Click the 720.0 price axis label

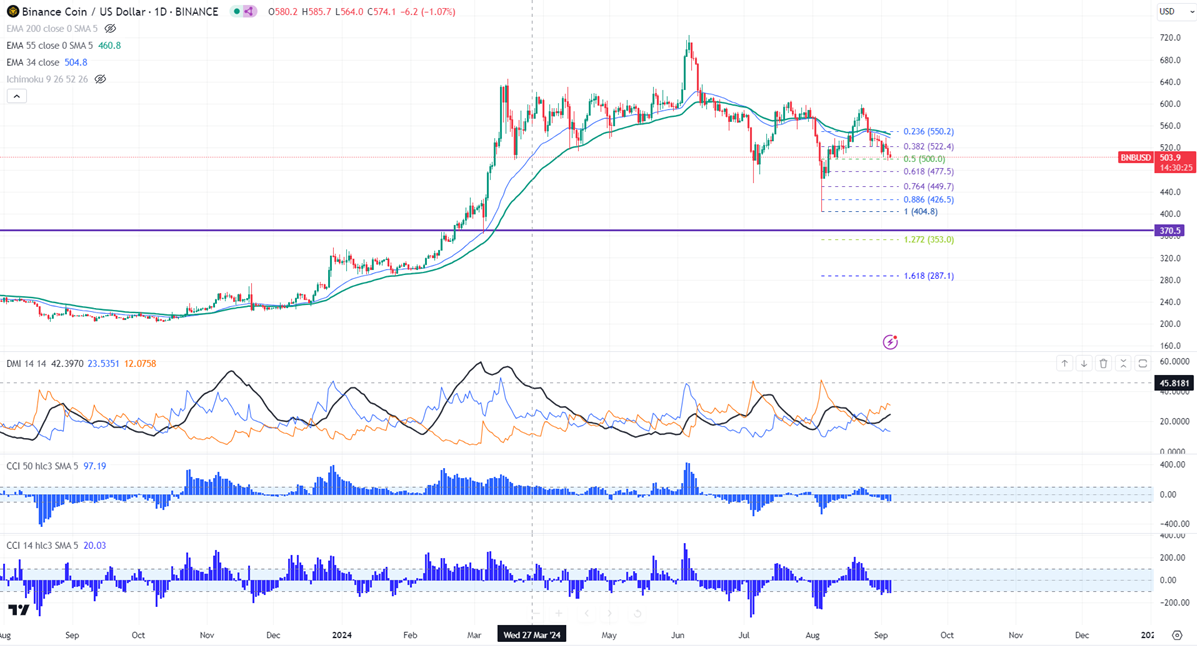pyautogui.click(x=1170, y=37)
